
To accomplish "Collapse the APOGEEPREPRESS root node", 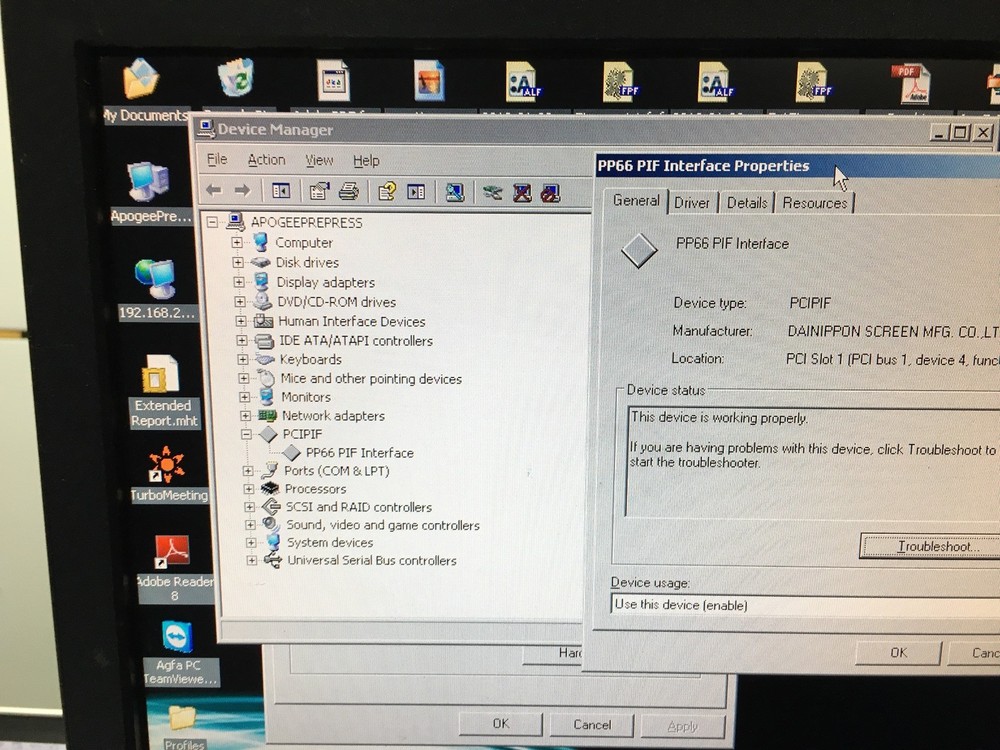I will tap(212, 222).
